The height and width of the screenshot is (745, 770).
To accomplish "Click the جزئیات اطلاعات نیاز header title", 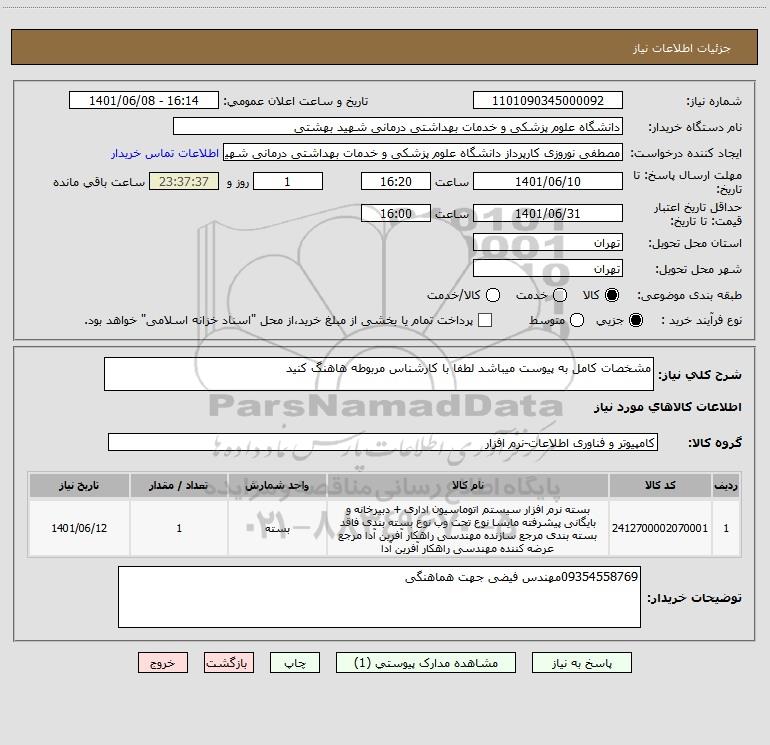I will click(681, 48).
